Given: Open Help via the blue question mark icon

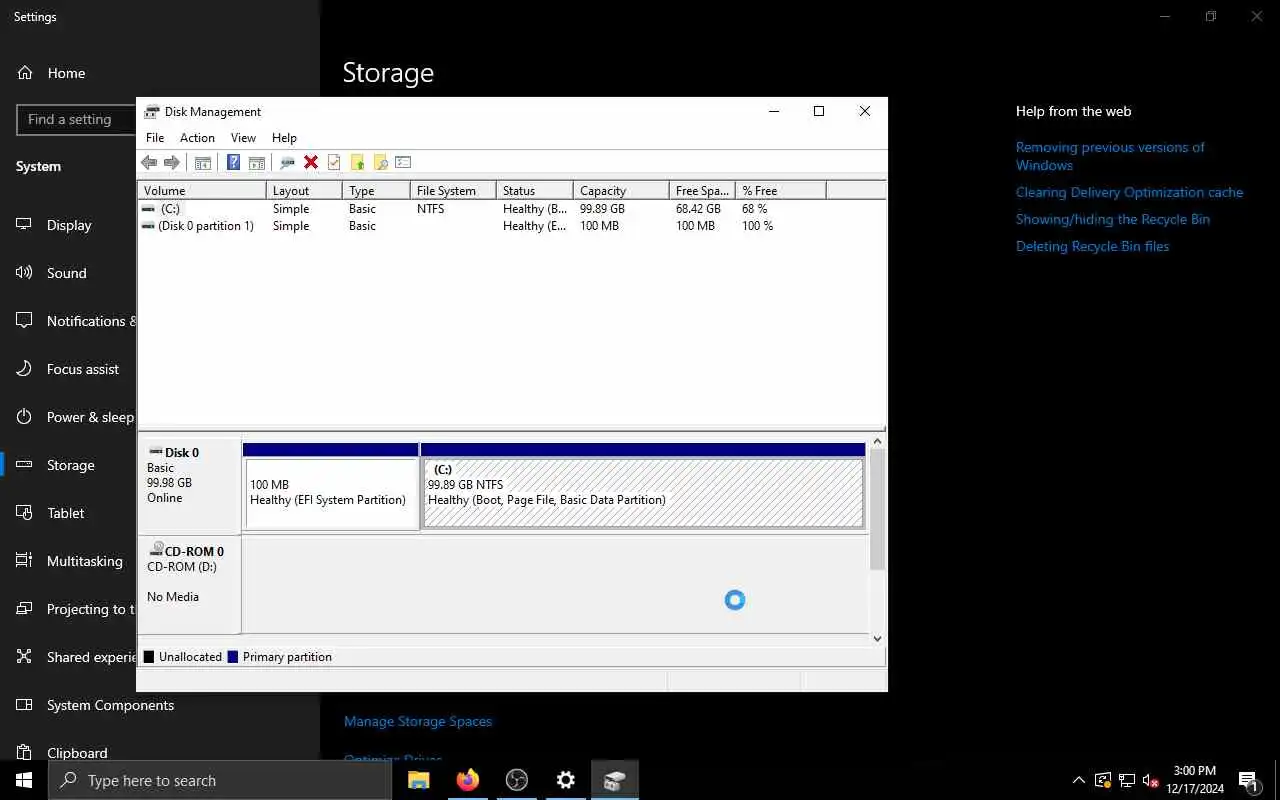Looking at the screenshot, I should pos(233,162).
